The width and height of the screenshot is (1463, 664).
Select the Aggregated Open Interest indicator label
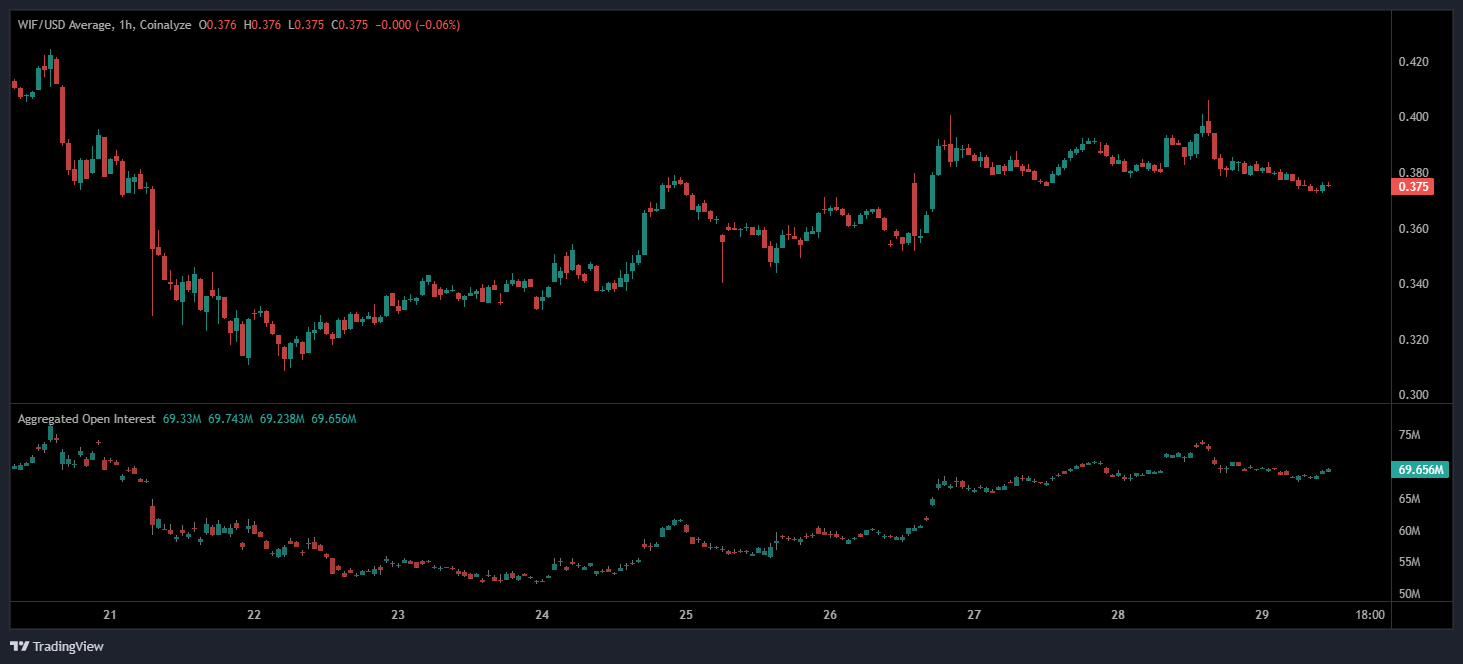pos(86,419)
